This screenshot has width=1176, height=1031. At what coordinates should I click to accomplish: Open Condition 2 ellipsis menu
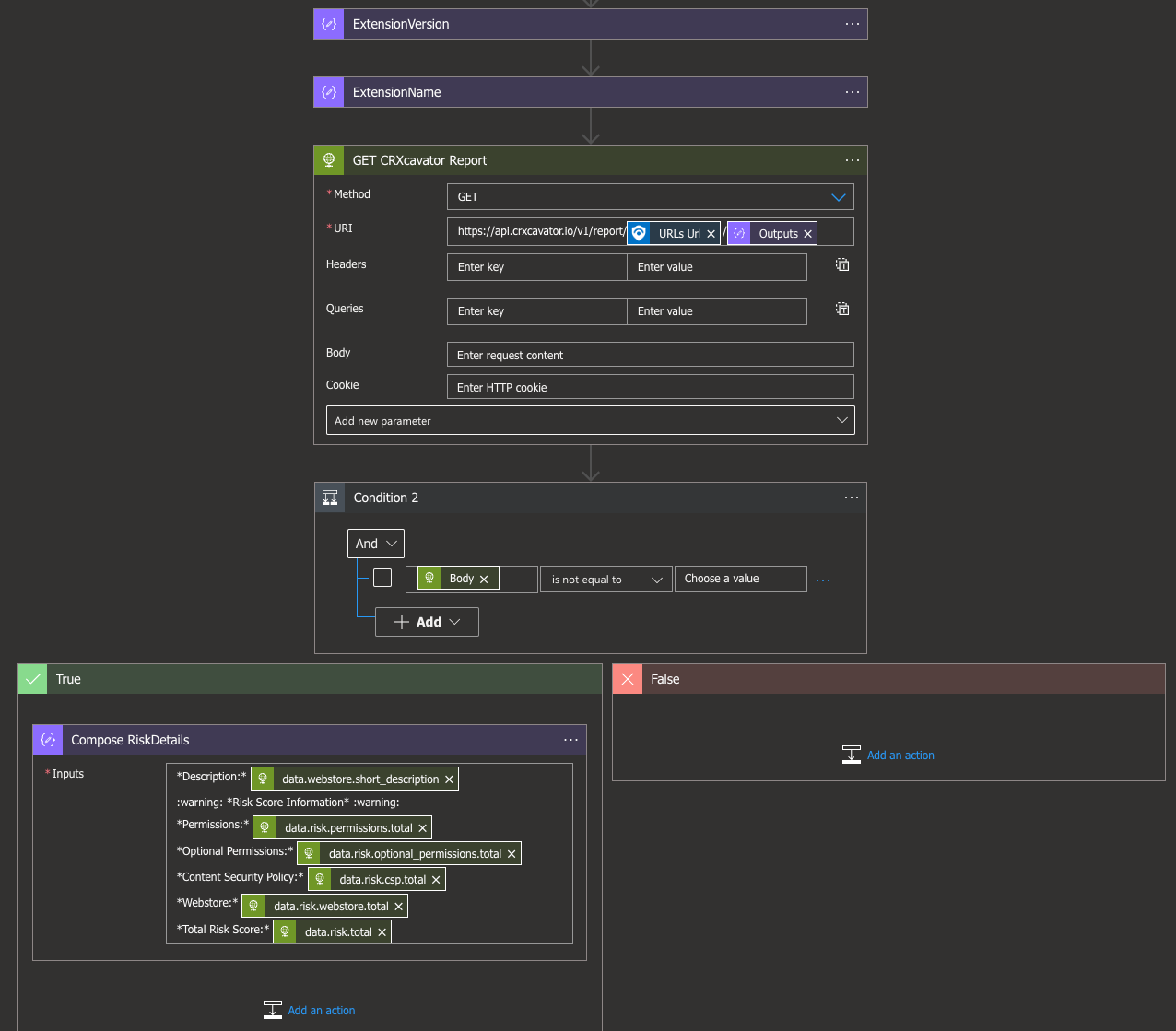point(851,498)
